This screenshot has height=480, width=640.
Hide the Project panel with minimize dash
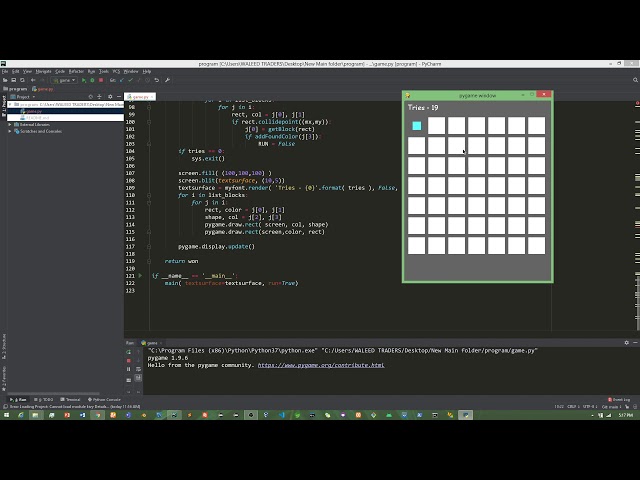[119, 97]
